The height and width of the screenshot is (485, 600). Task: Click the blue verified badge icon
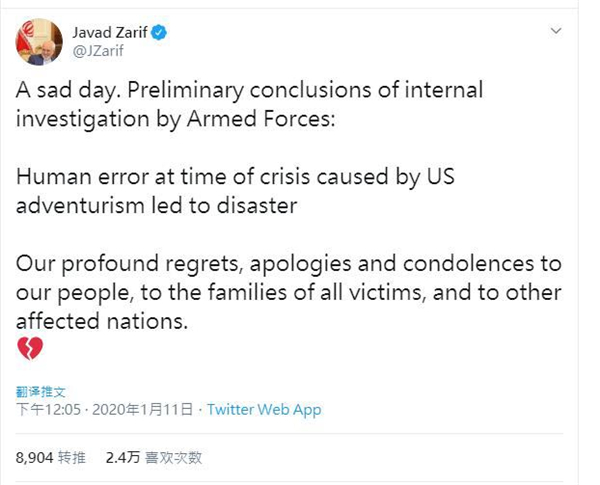(159, 33)
